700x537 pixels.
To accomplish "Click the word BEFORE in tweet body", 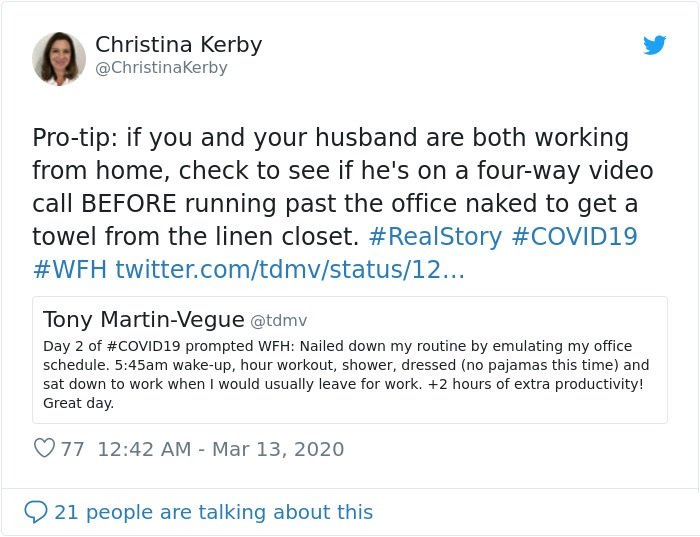I will point(129,204).
